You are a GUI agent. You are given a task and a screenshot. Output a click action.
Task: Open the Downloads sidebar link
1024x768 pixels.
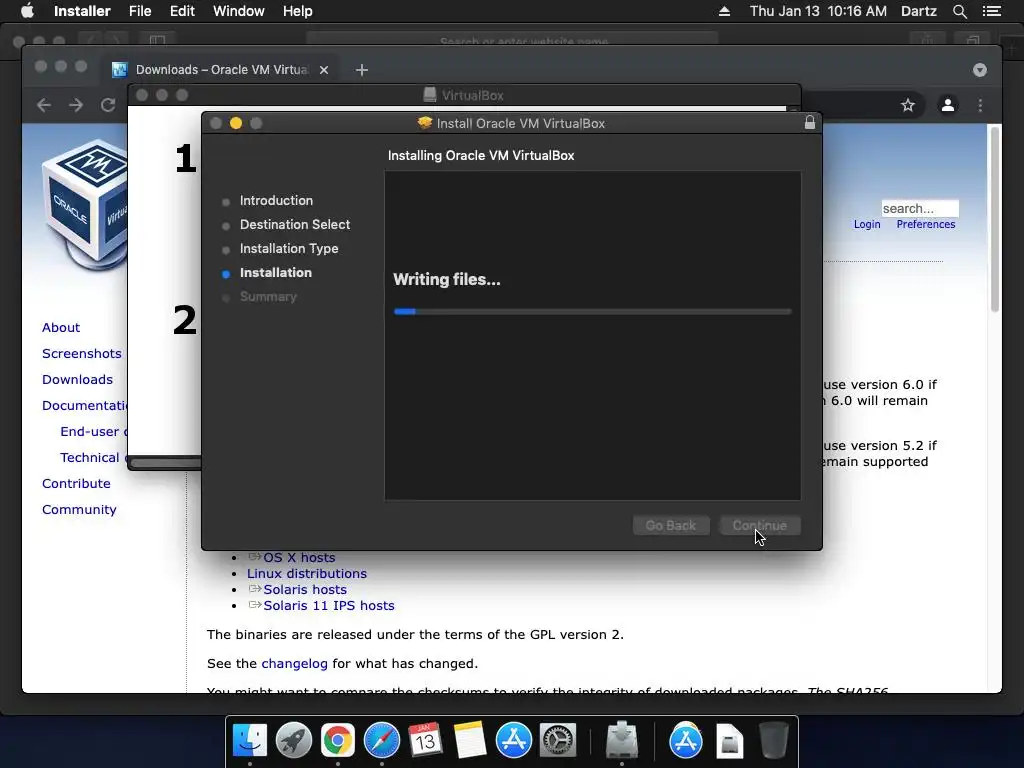click(x=77, y=380)
